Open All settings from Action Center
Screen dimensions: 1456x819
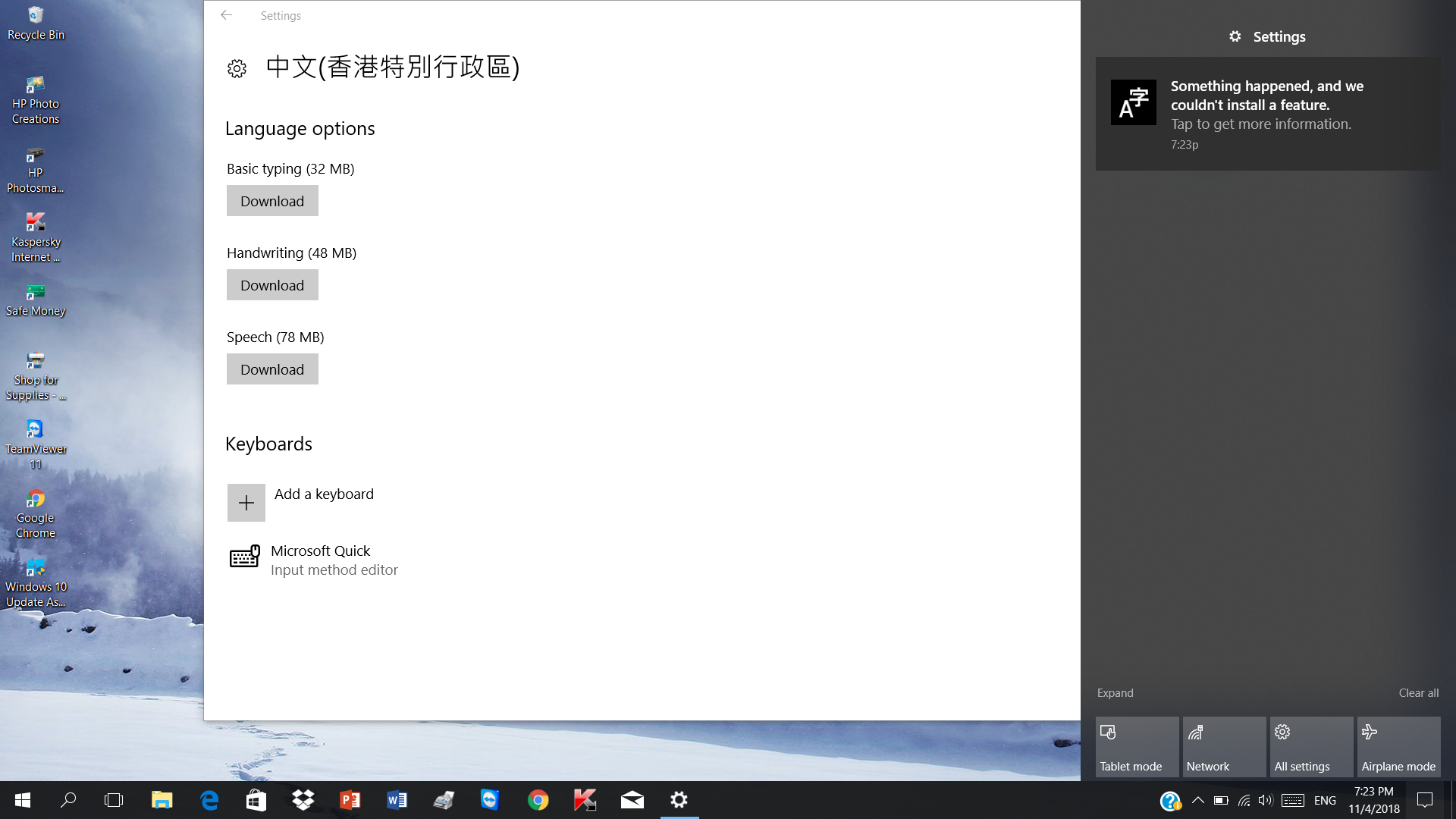click(1311, 747)
